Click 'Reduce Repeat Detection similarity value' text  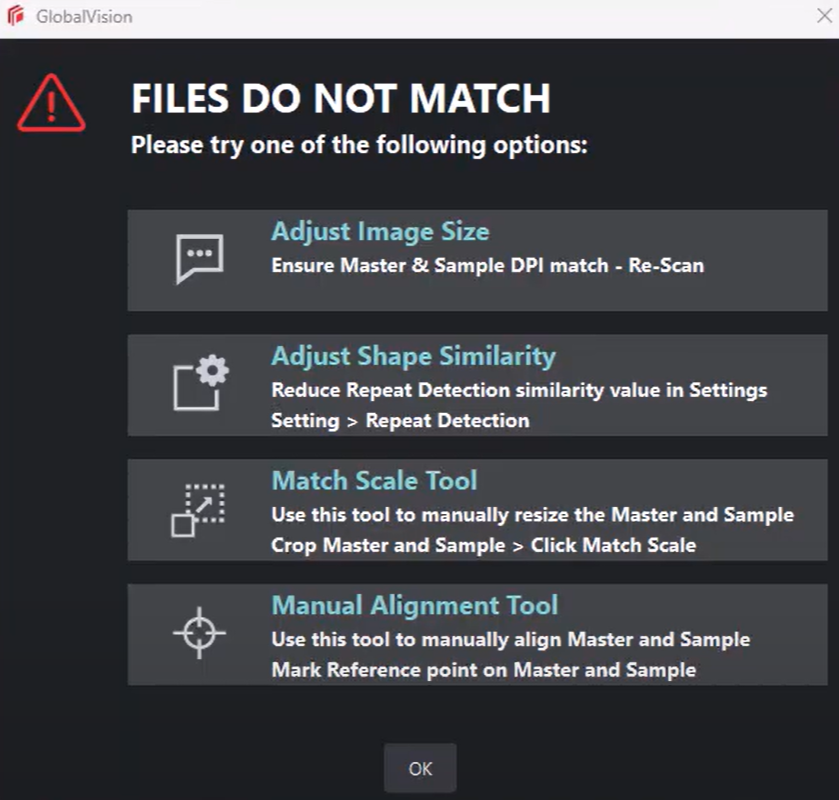519,390
